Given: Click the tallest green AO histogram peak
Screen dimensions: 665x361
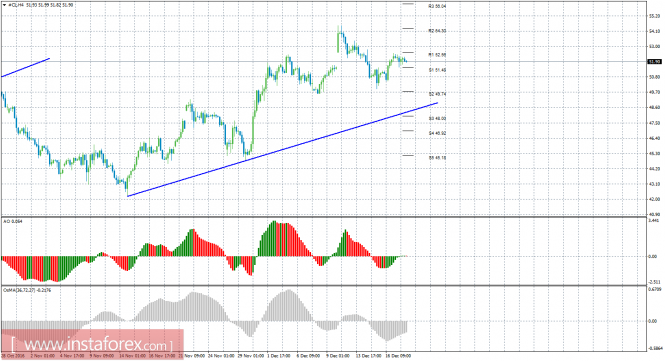Looking at the screenshot, I should [274, 238].
